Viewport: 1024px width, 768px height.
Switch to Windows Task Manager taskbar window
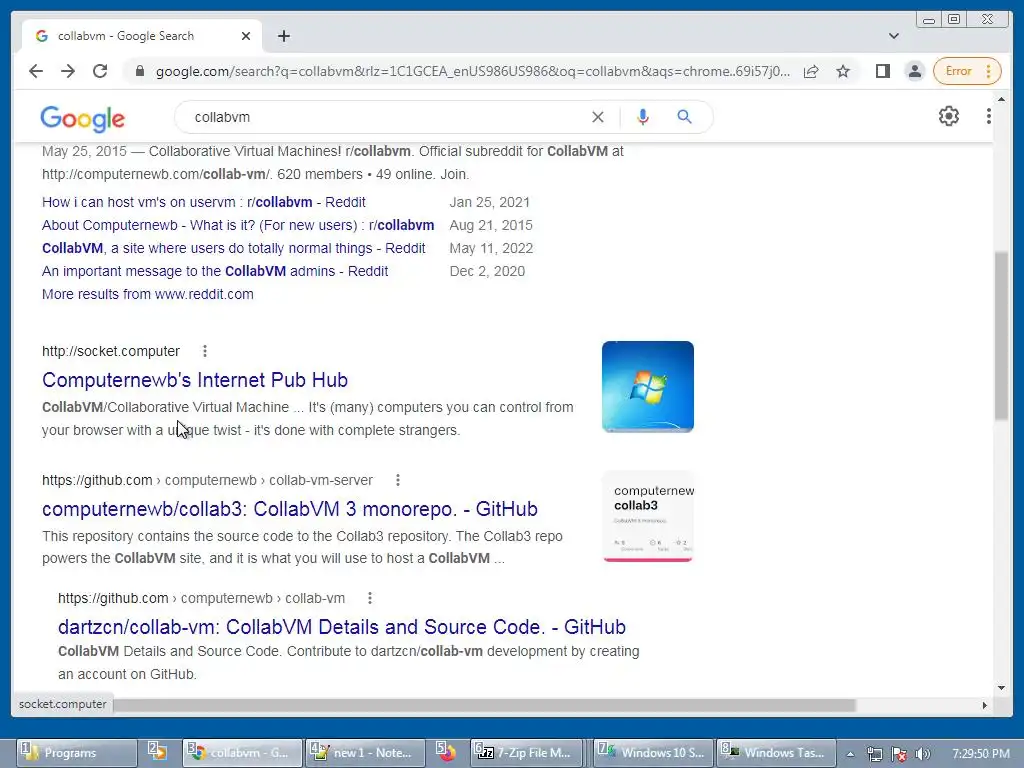(776, 753)
